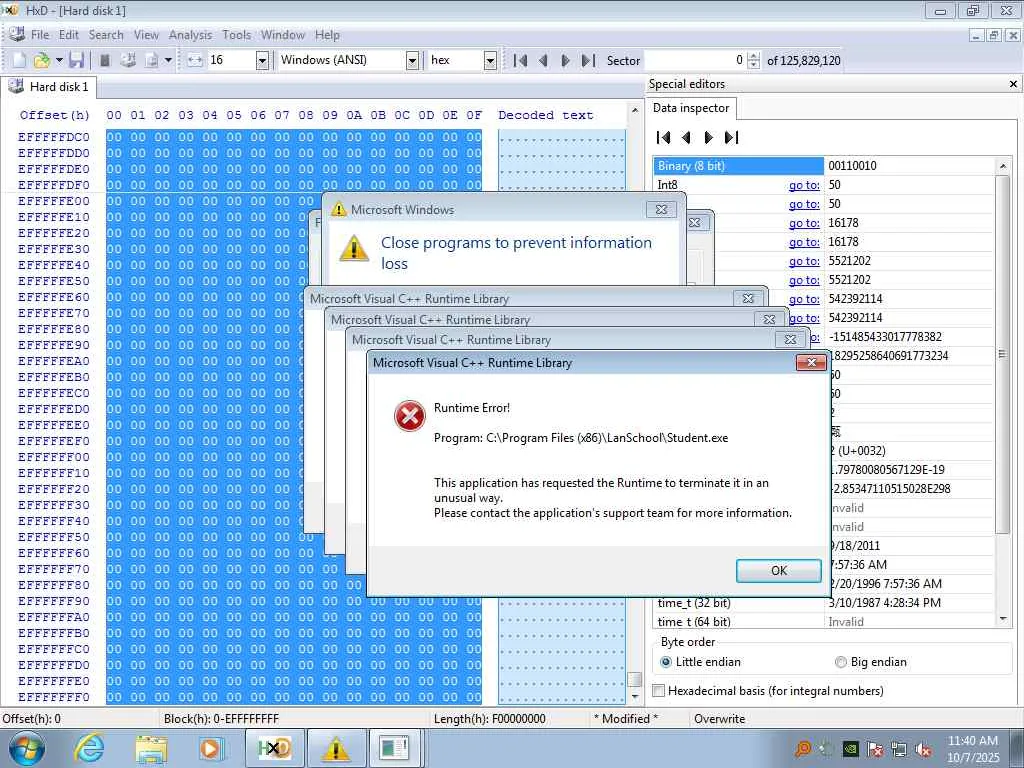Click the Data inspector scrollbar up arrow
The height and width of the screenshot is (768, 1024).
1002,167
